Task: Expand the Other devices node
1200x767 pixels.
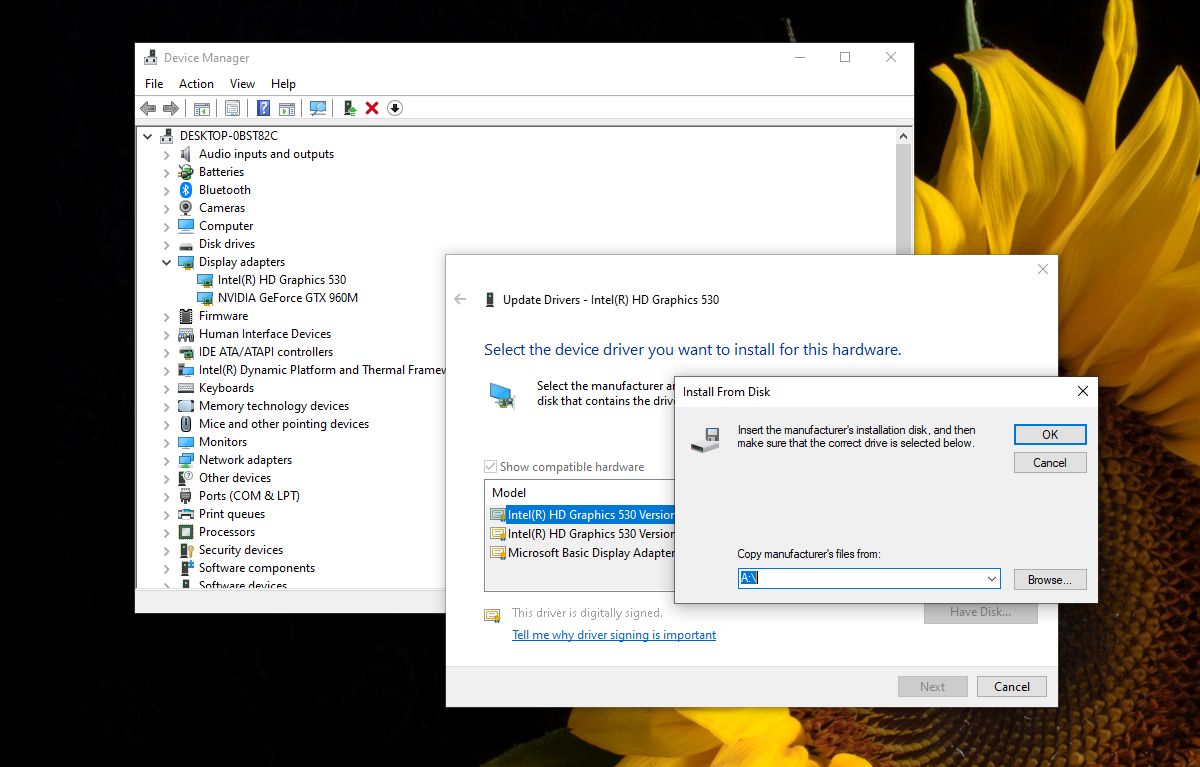Action: (x=167, y=478)
